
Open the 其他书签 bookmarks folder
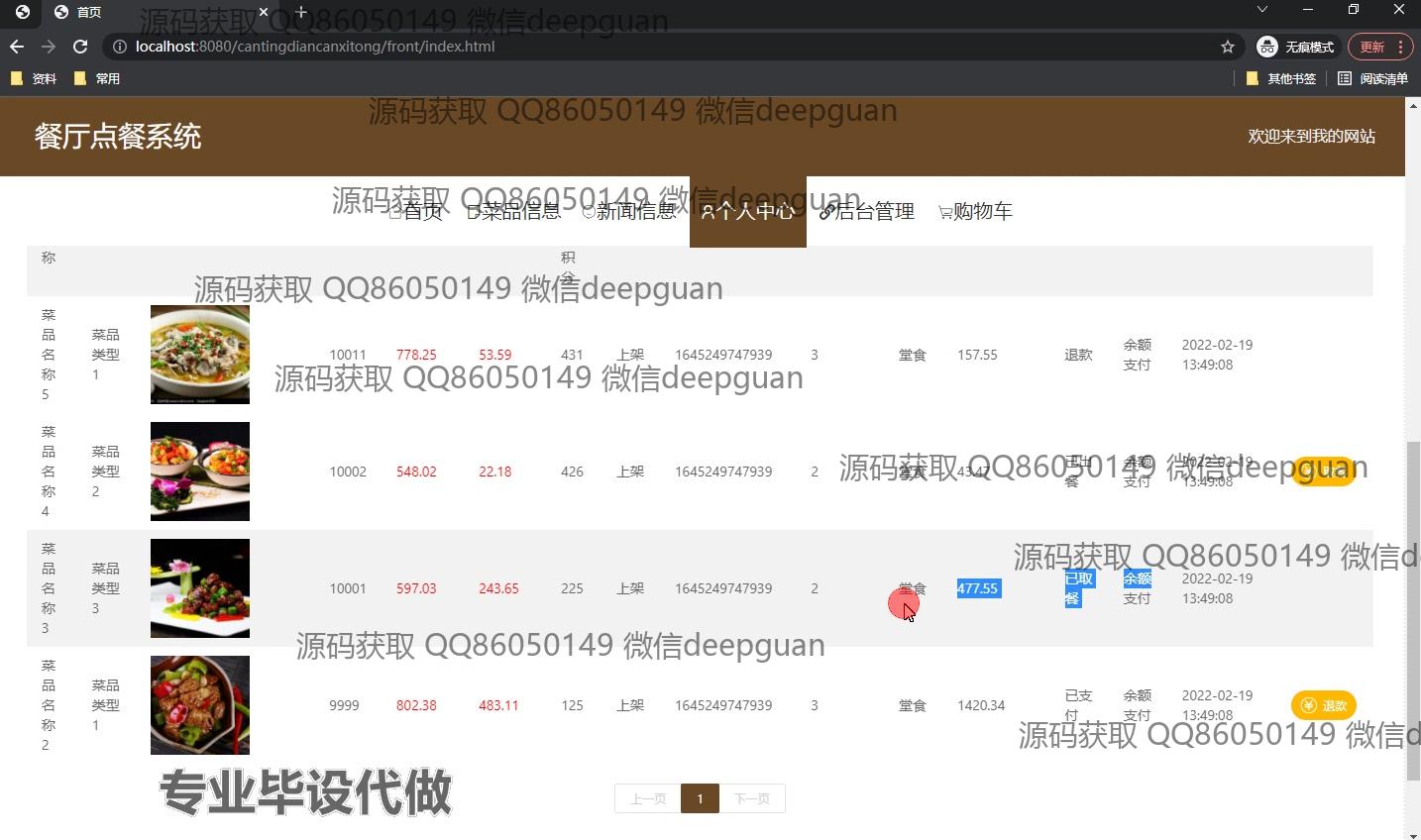[x=1281, y=78]
